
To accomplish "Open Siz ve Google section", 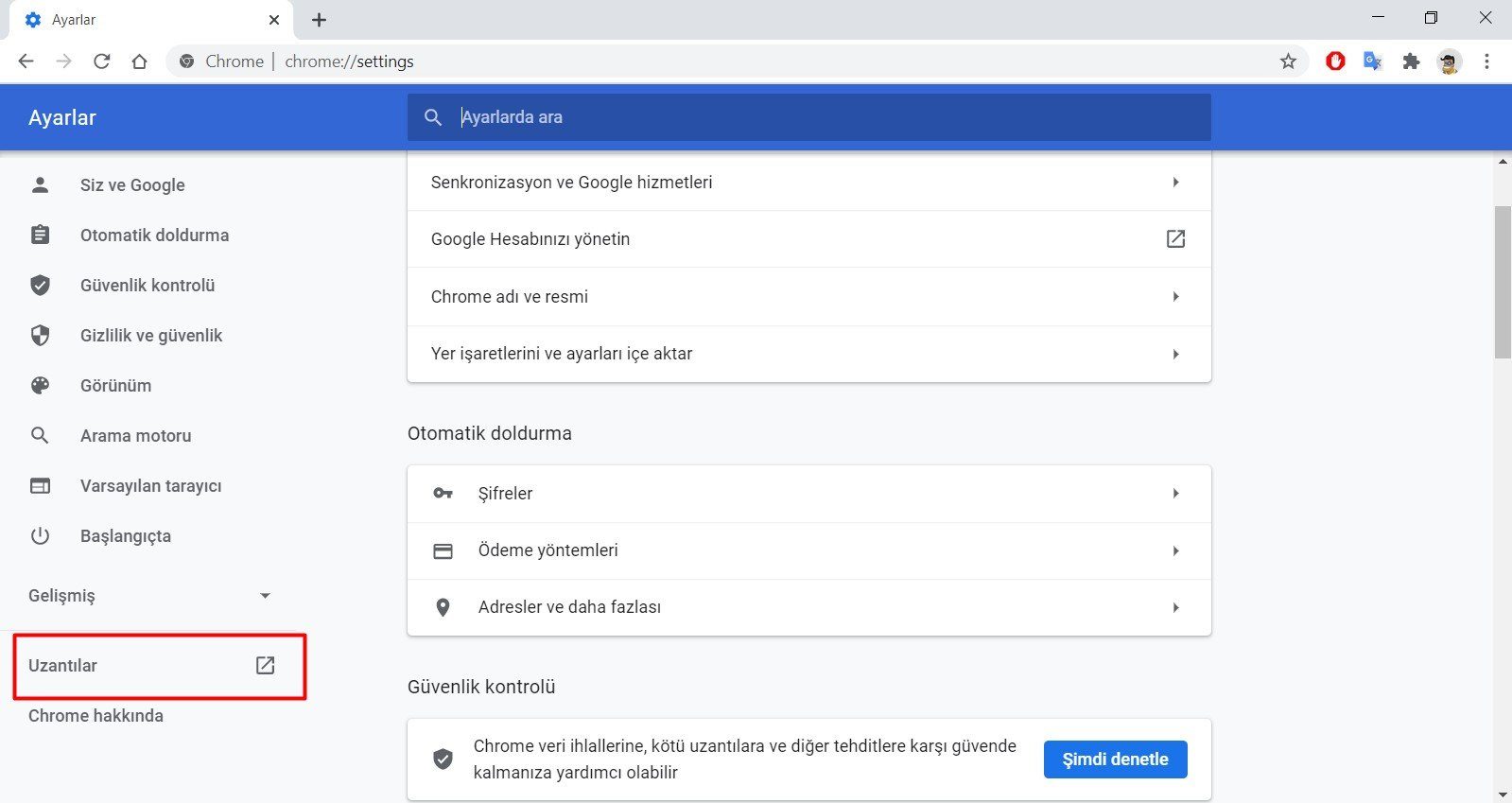I will pyautogui.click(x=132, y=185).
